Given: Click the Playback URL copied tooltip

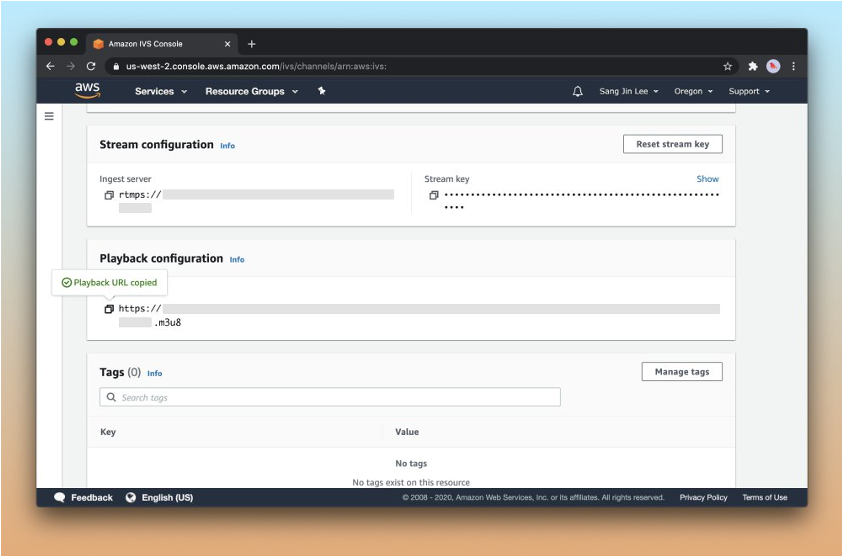Looking at the screenshot, I should pyautogui.click(x=110, y=283).
